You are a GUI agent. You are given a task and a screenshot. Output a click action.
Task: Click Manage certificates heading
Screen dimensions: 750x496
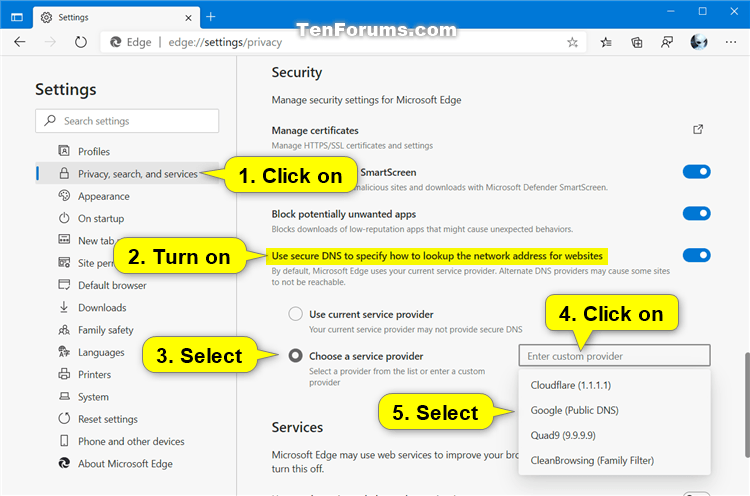click(315, 130)
